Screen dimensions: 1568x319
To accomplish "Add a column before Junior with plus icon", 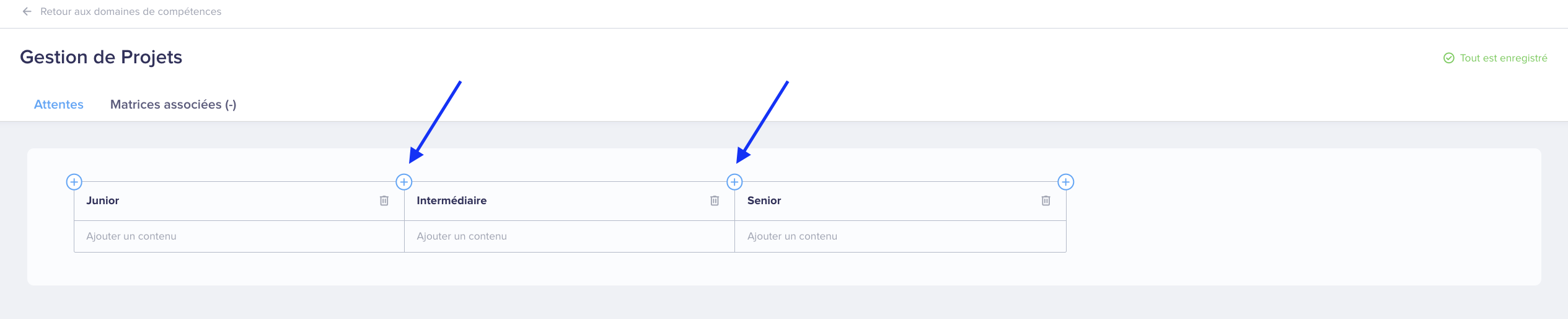I will 74,182.
